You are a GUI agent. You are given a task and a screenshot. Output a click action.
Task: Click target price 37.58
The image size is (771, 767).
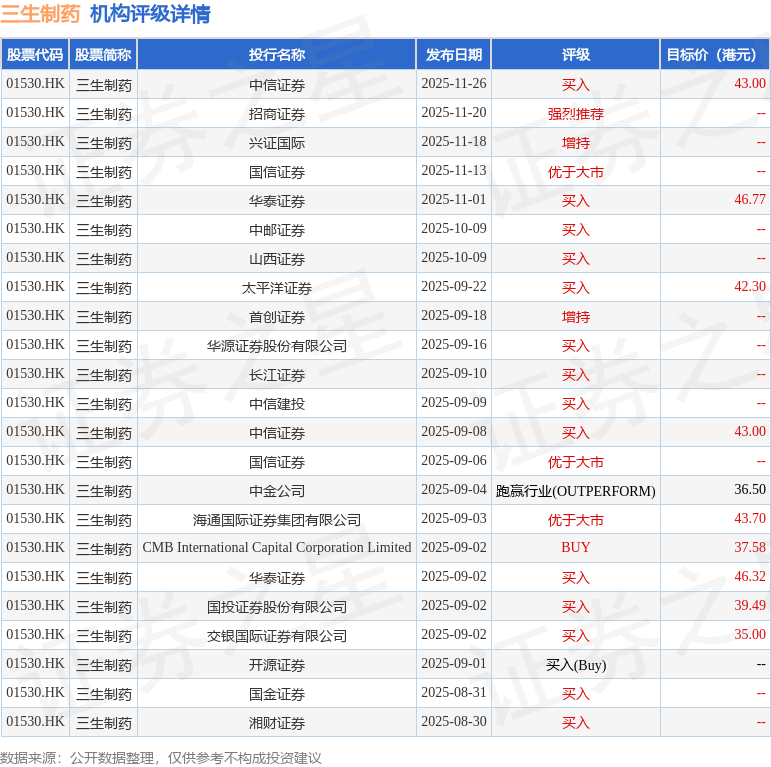pyautogui.click(x=750, y=548)
